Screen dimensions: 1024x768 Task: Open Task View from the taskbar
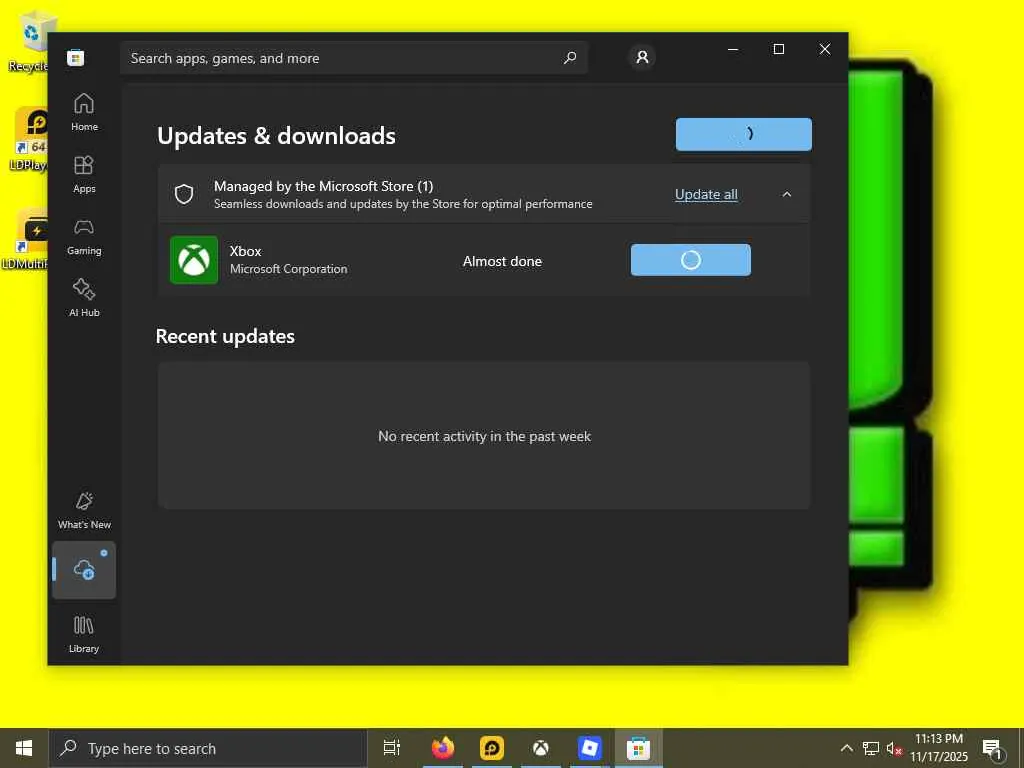392,748
